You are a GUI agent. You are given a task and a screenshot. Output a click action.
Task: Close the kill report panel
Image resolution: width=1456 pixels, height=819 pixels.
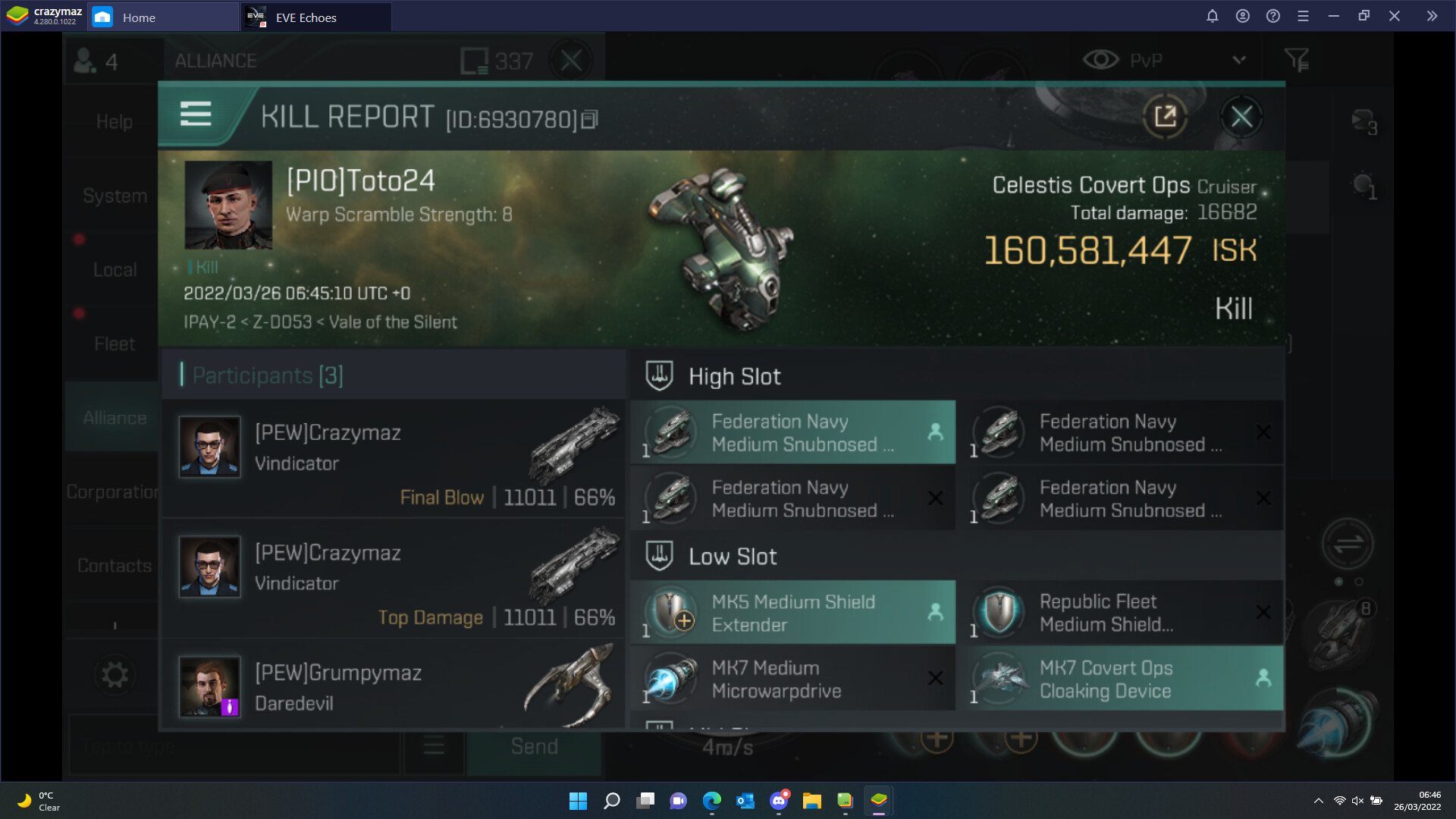pyautogui.click(x=1241, y=117)
